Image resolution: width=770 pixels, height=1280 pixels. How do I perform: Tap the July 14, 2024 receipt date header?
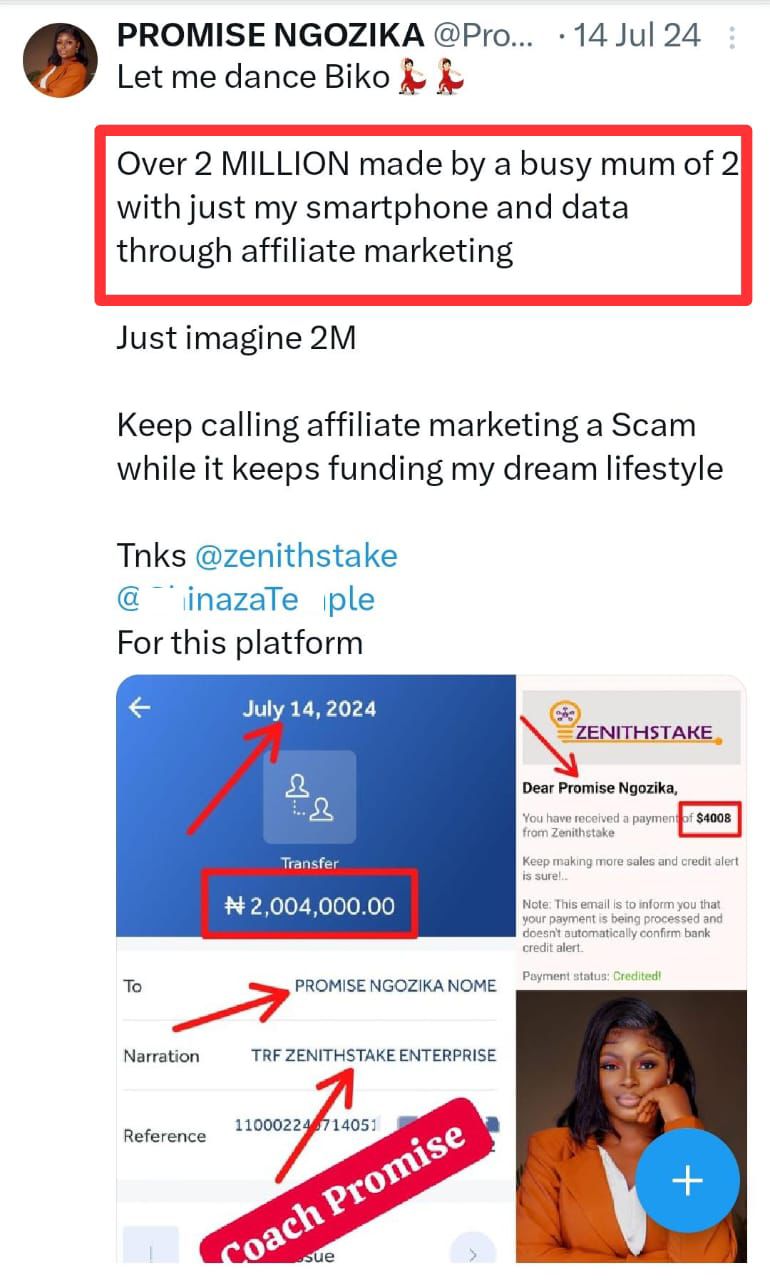click(x=309, y=709)
